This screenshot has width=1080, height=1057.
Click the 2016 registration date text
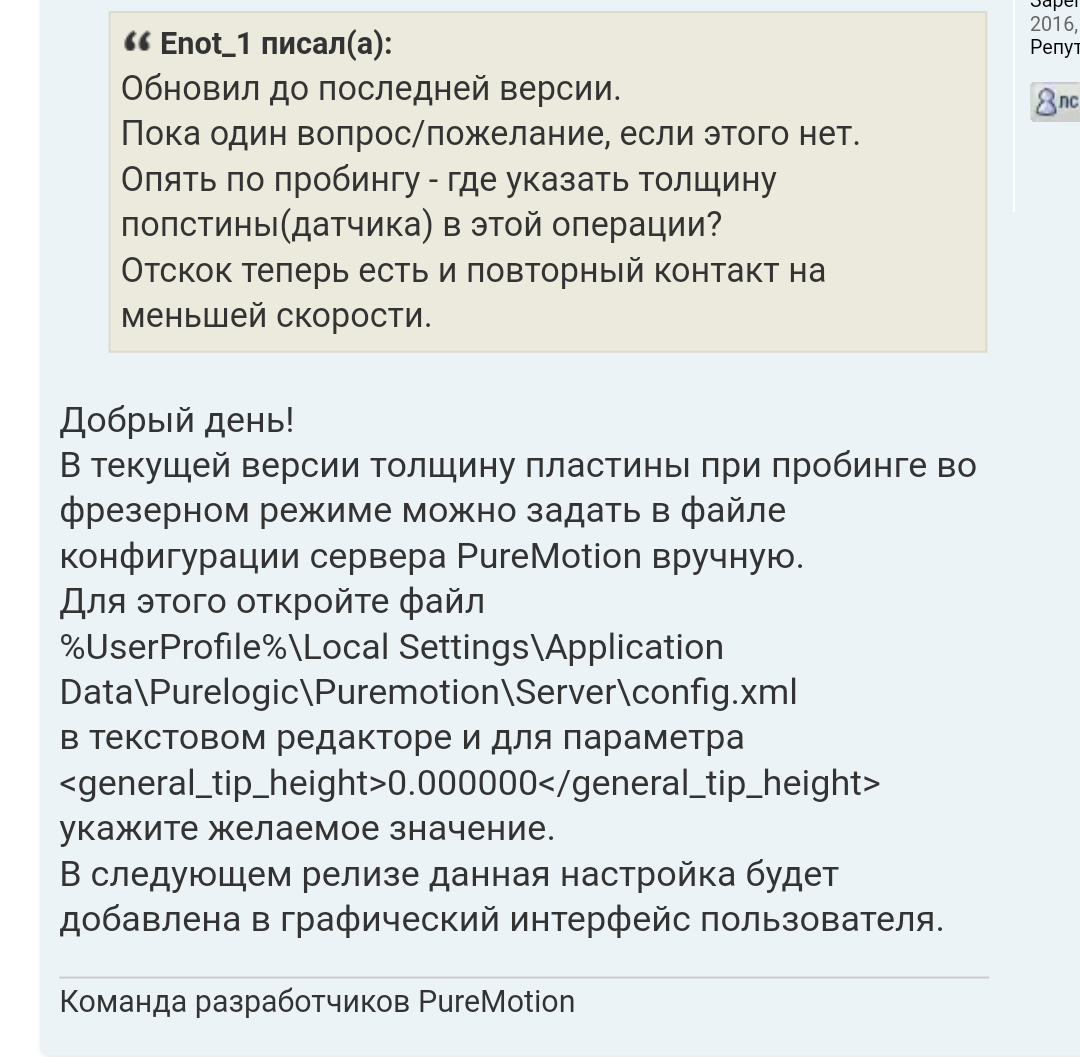[x=1052, y=24]
